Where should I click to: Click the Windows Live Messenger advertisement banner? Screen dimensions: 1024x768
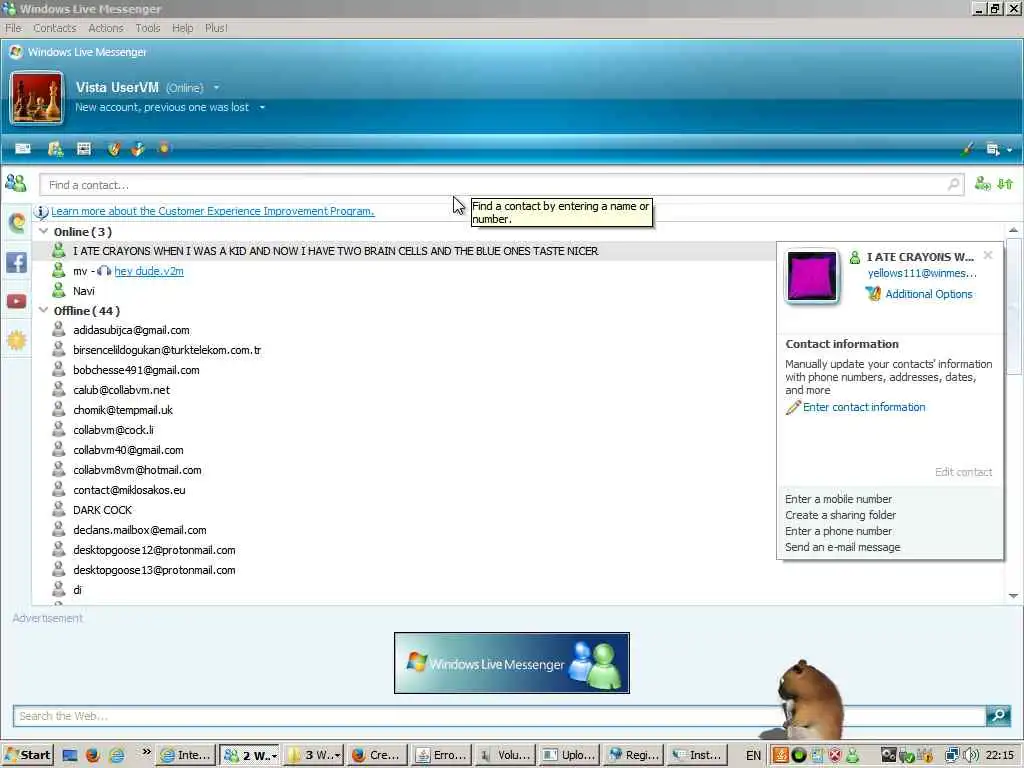(x=511, y=663)
